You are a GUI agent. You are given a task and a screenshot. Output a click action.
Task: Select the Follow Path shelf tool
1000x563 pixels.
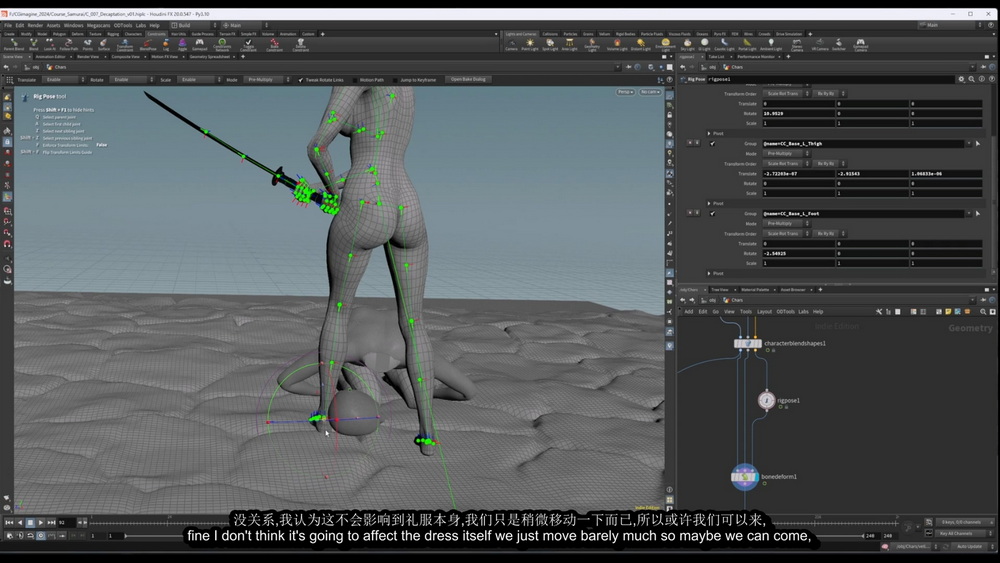point(68,45)
